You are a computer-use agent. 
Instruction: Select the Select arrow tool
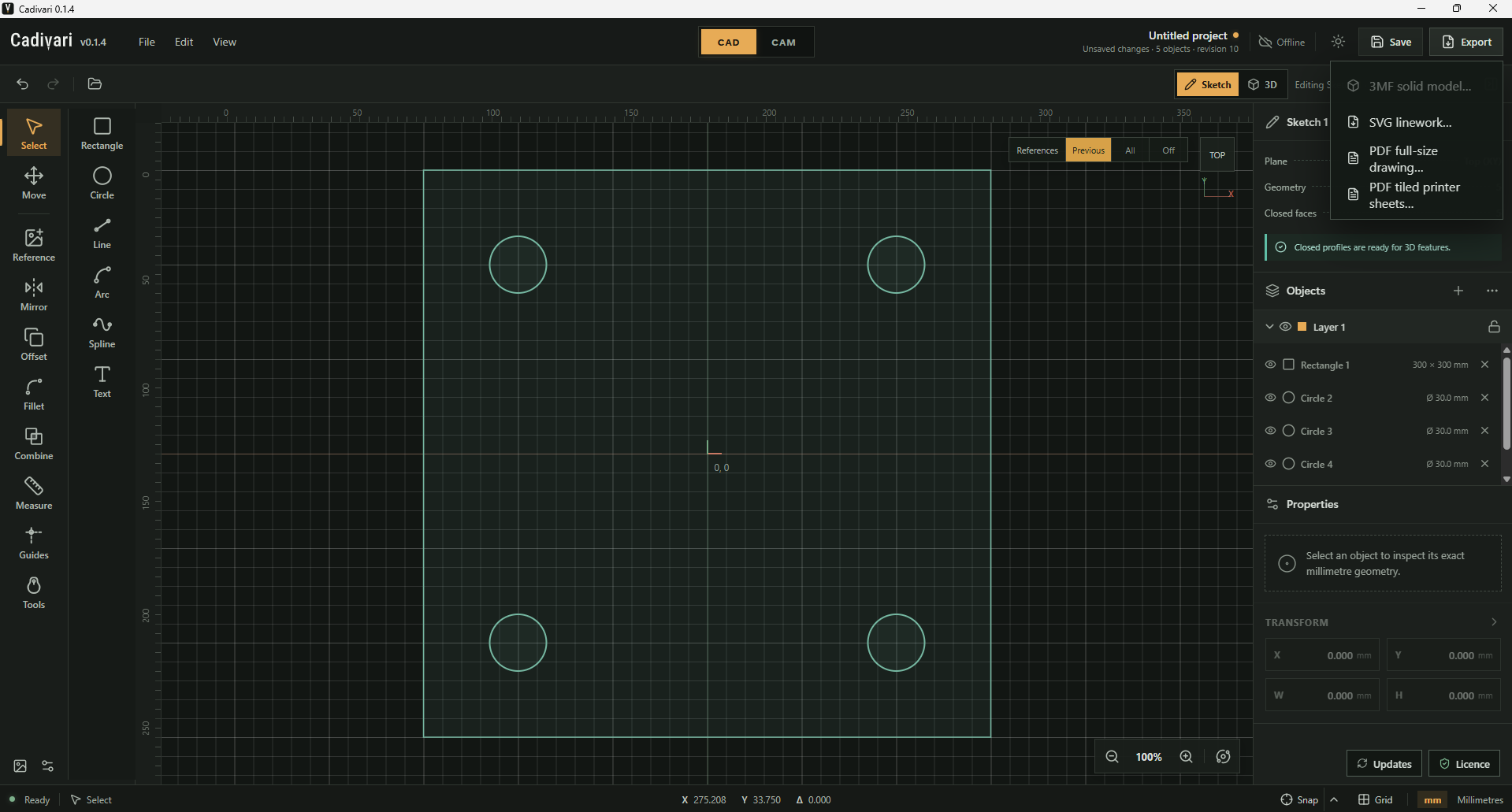pyautogui.click(x=34, y=132)
